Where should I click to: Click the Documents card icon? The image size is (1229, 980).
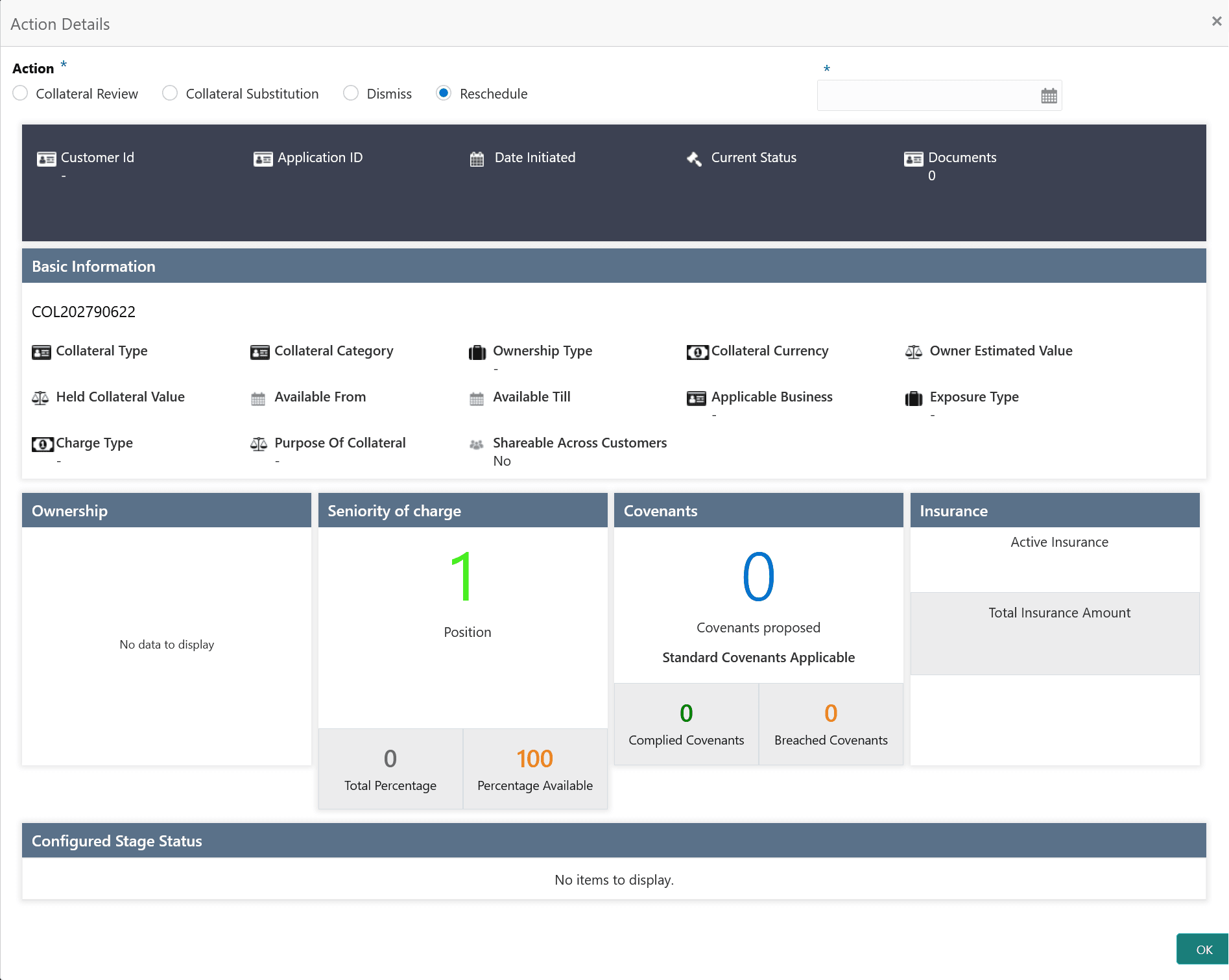[913, 159]
